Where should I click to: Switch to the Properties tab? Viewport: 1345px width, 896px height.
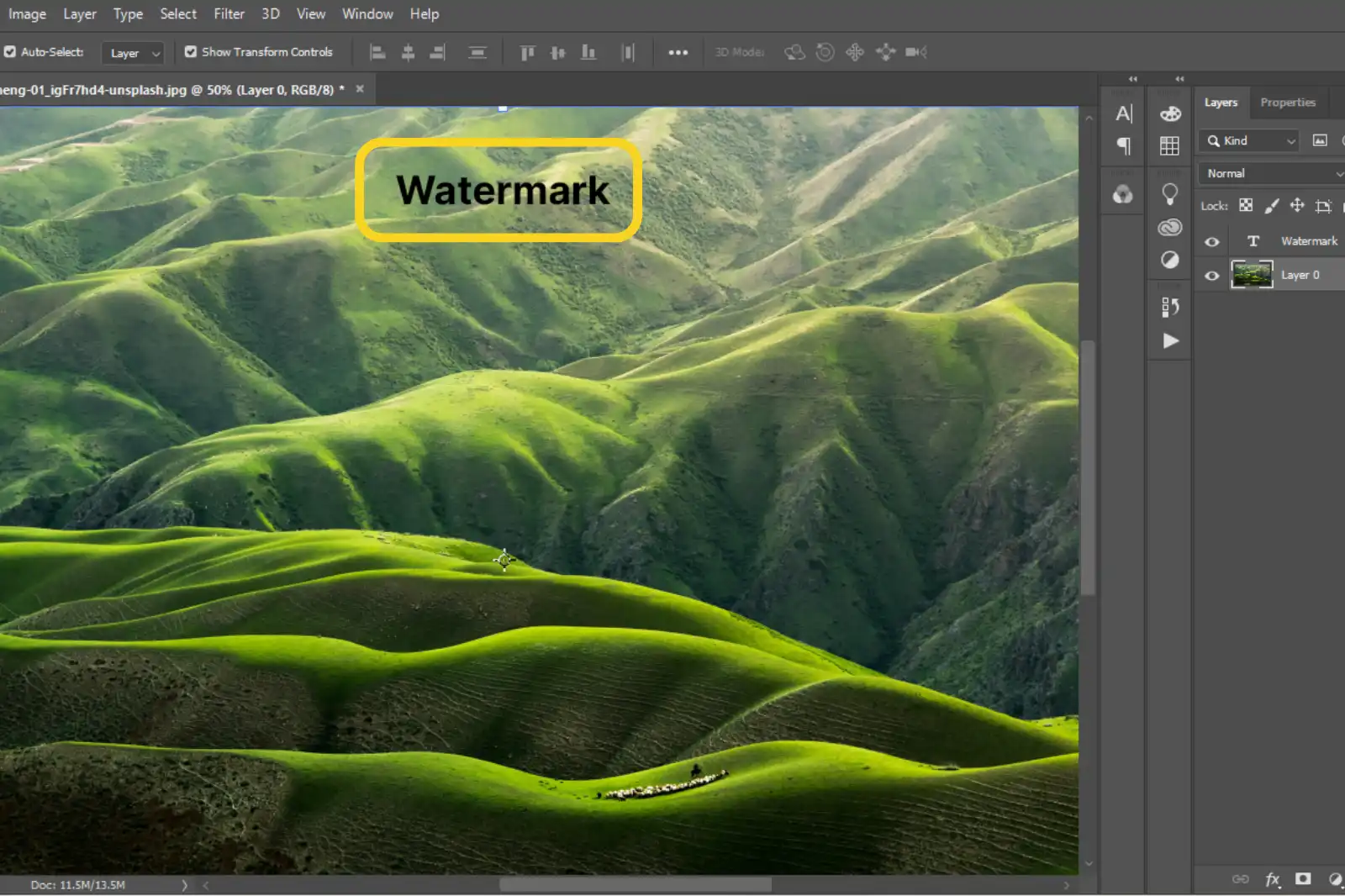1287,102
